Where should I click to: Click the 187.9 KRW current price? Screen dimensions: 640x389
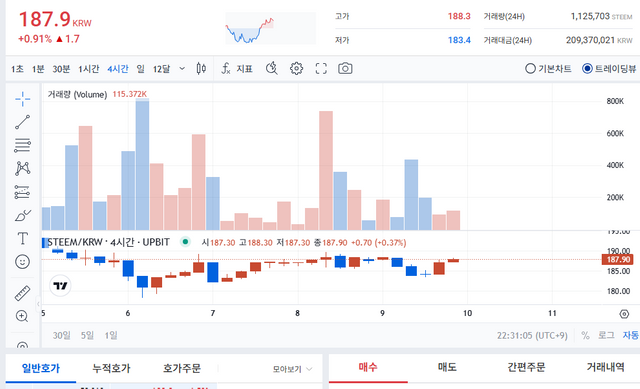point(55,20)
